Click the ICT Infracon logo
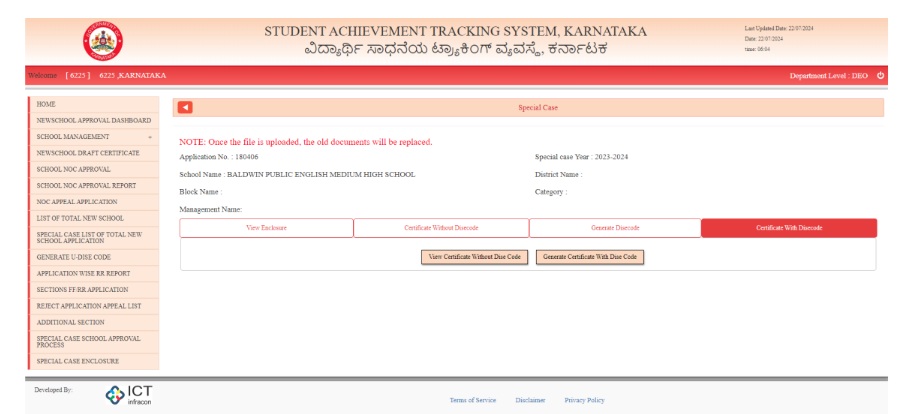Image resolution: width=905 pixels, height=414 pixels. click(x=129, y=394)
